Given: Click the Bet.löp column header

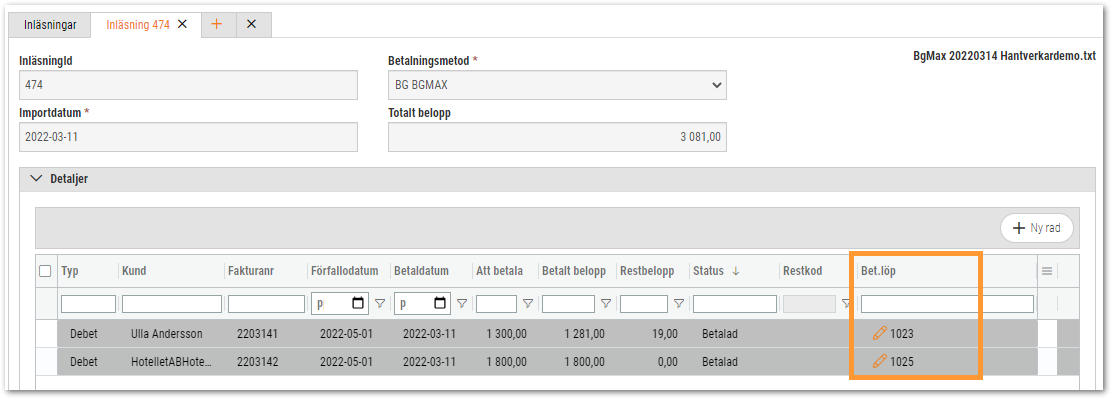Looking at the screenshot, I should (x=878, y=271).
